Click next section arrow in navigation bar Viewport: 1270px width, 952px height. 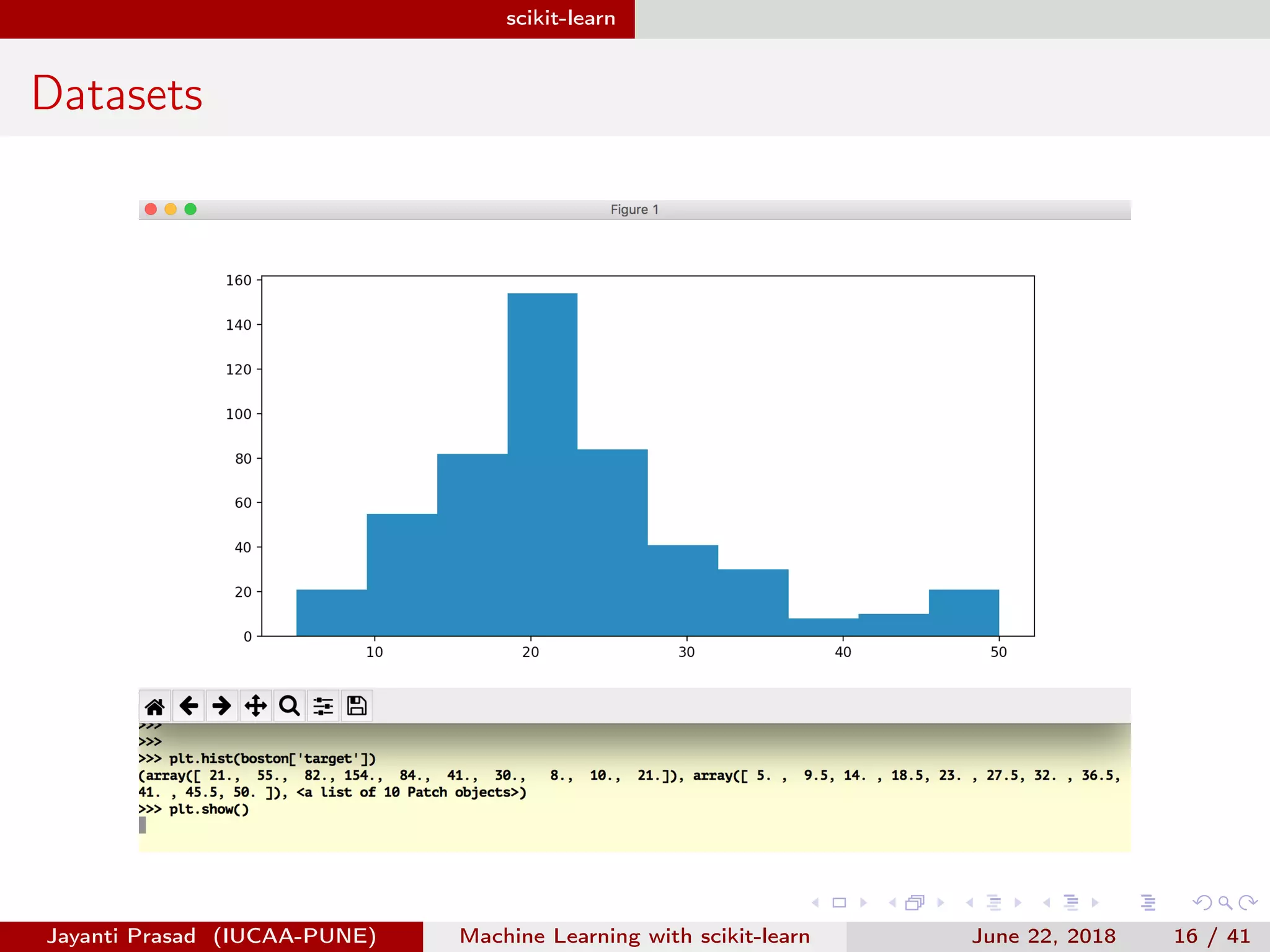click(1095, 902)
